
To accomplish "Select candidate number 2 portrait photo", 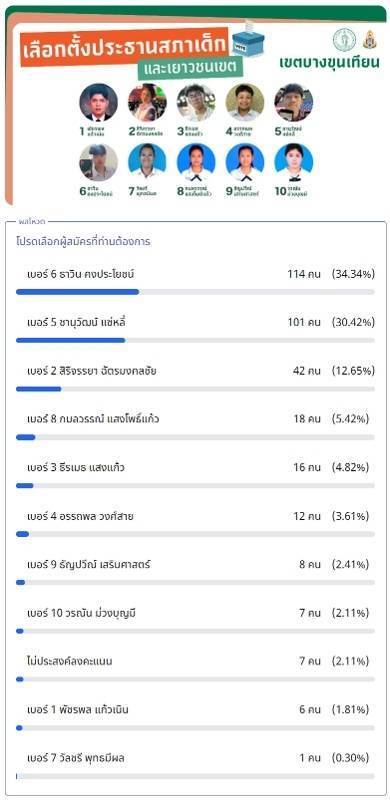I will coord(147,102).
